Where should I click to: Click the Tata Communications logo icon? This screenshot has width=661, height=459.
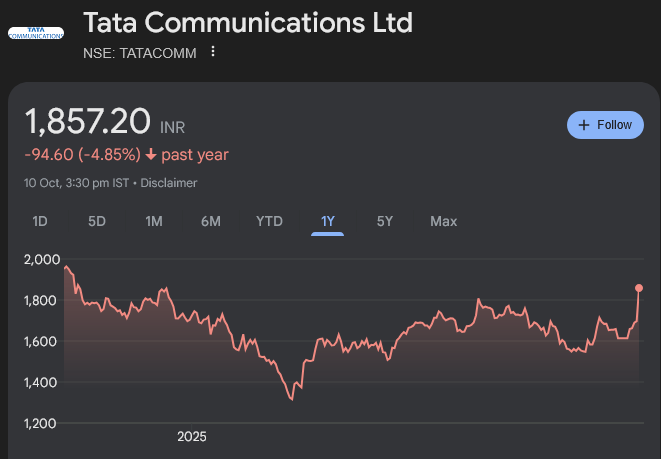tap(35, 33)
